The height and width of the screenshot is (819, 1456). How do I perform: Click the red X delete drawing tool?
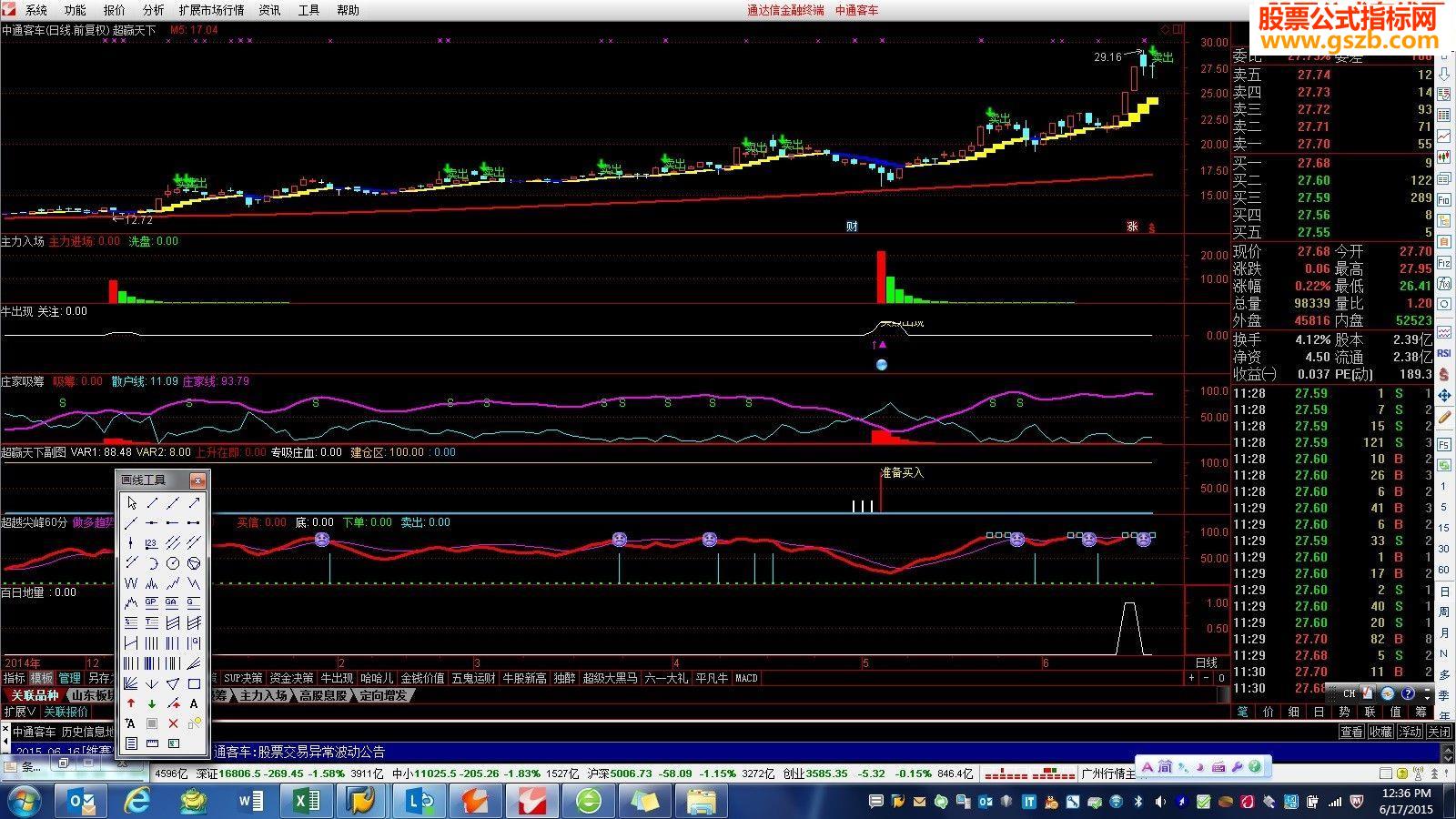click(x=173, y=723)
